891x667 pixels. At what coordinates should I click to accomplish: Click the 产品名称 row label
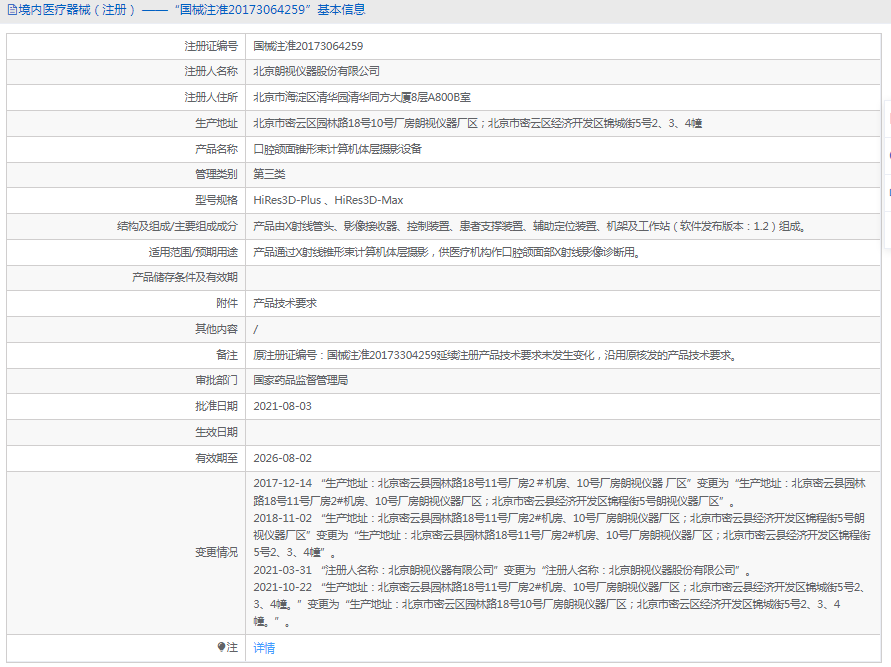click(x=216, y=149)
